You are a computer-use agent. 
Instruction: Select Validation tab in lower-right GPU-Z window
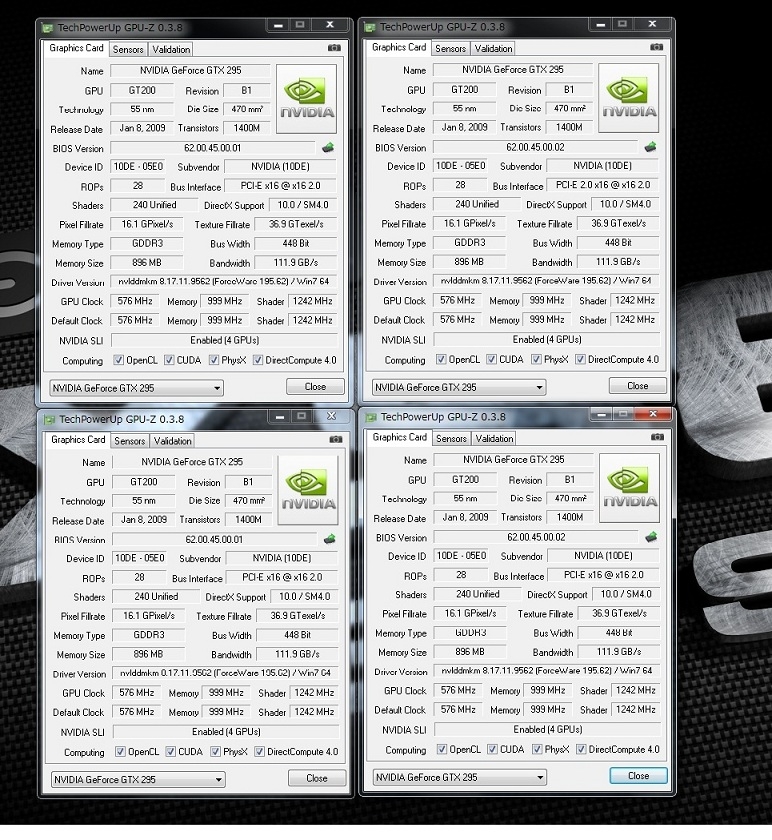click(x=494, y=439)
